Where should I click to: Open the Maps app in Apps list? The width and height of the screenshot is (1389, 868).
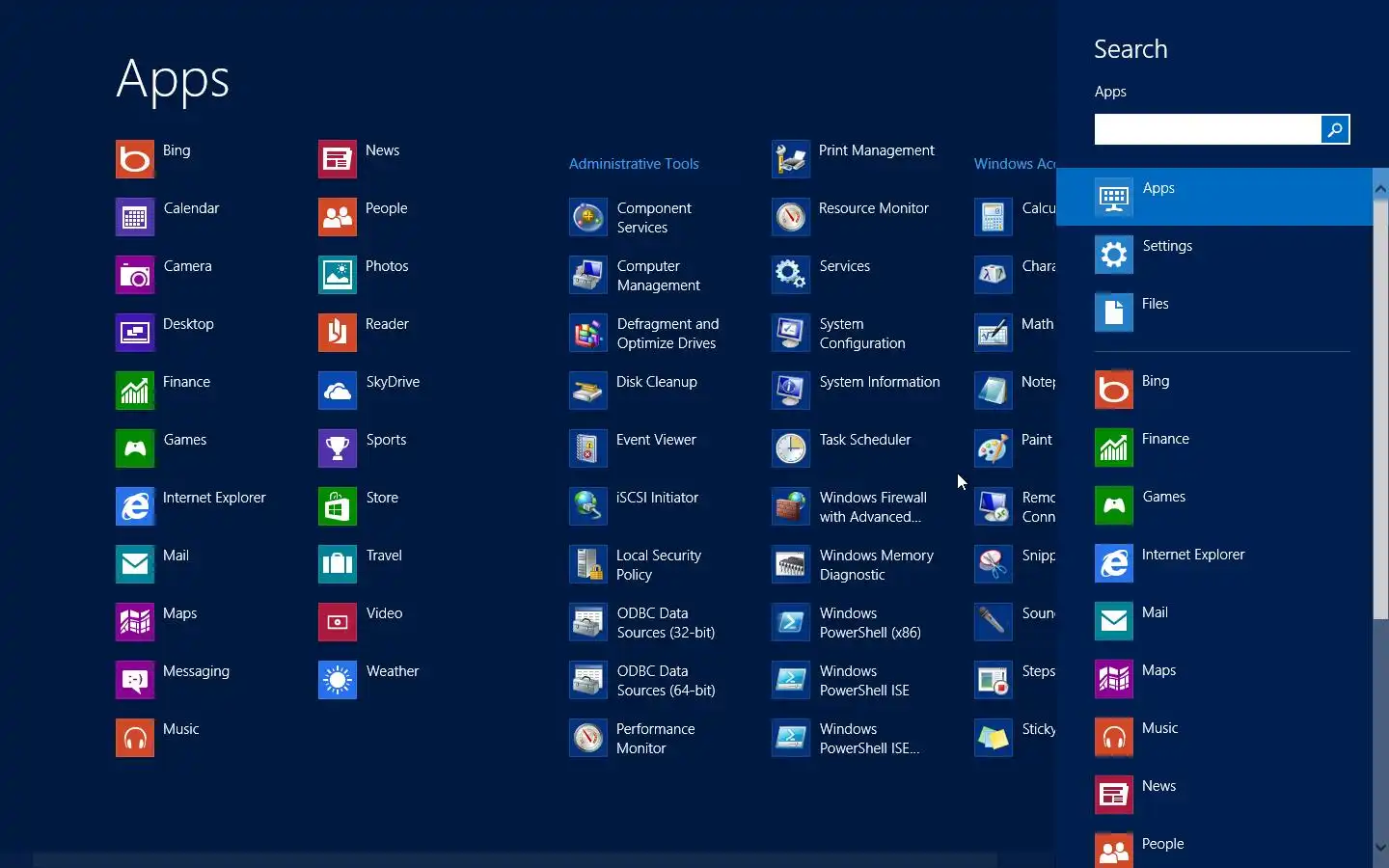coord(135,622)
